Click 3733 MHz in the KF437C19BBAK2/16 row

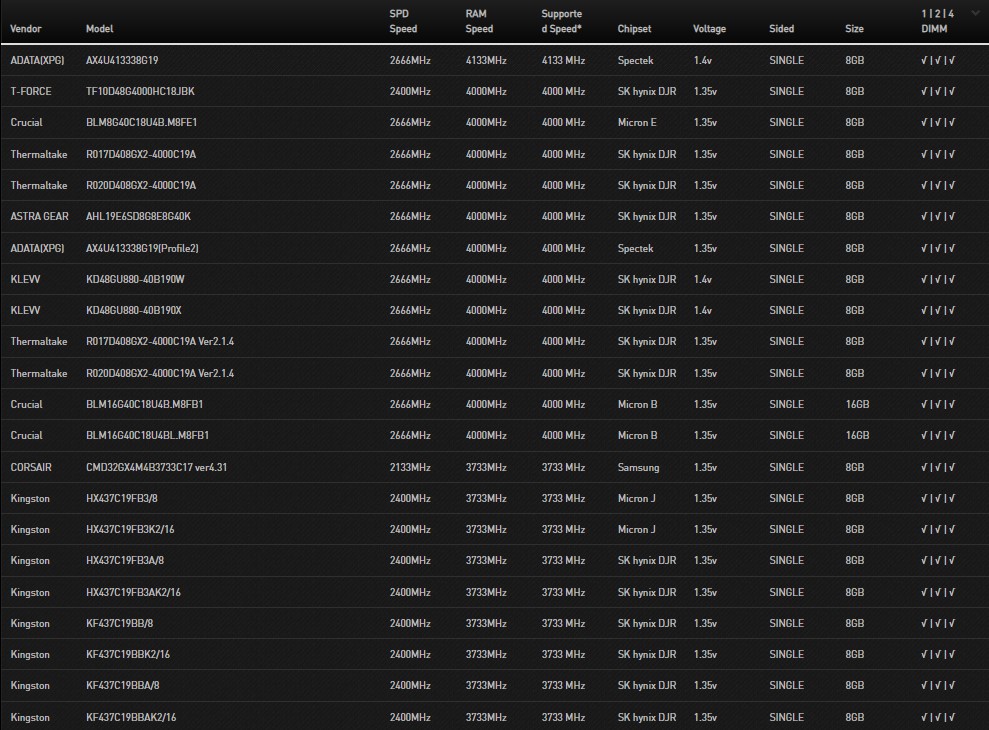[x=563, y=717]
